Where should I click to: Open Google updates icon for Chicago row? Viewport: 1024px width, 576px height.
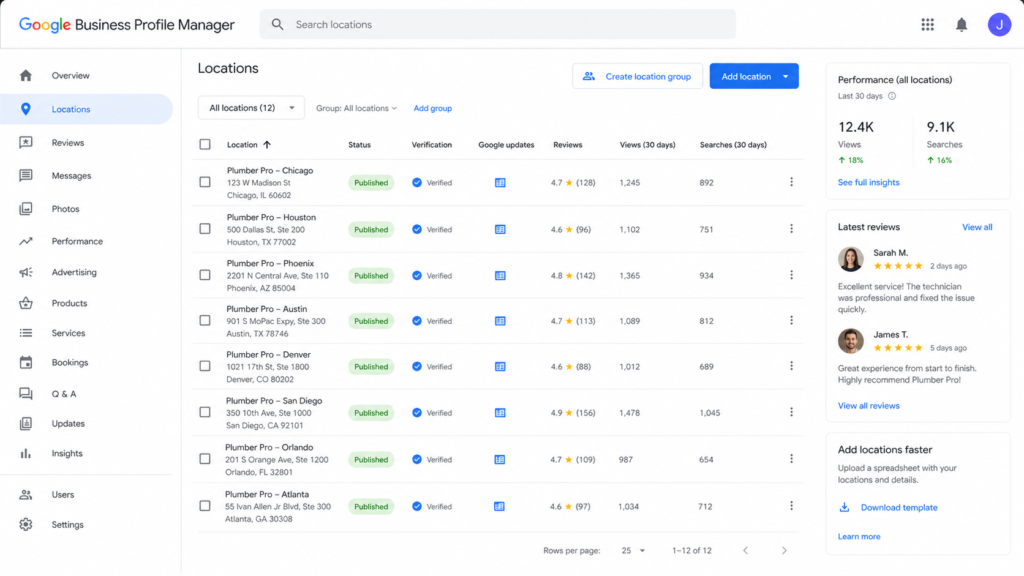click(500, 183)
